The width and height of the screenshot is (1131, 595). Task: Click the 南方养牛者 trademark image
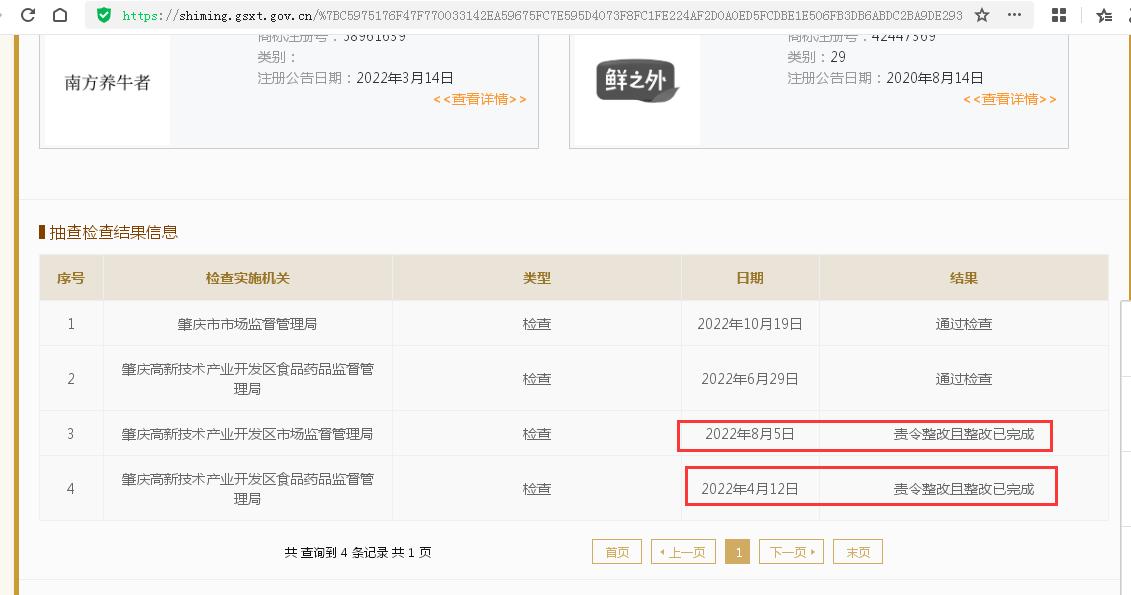click(107, 83)
